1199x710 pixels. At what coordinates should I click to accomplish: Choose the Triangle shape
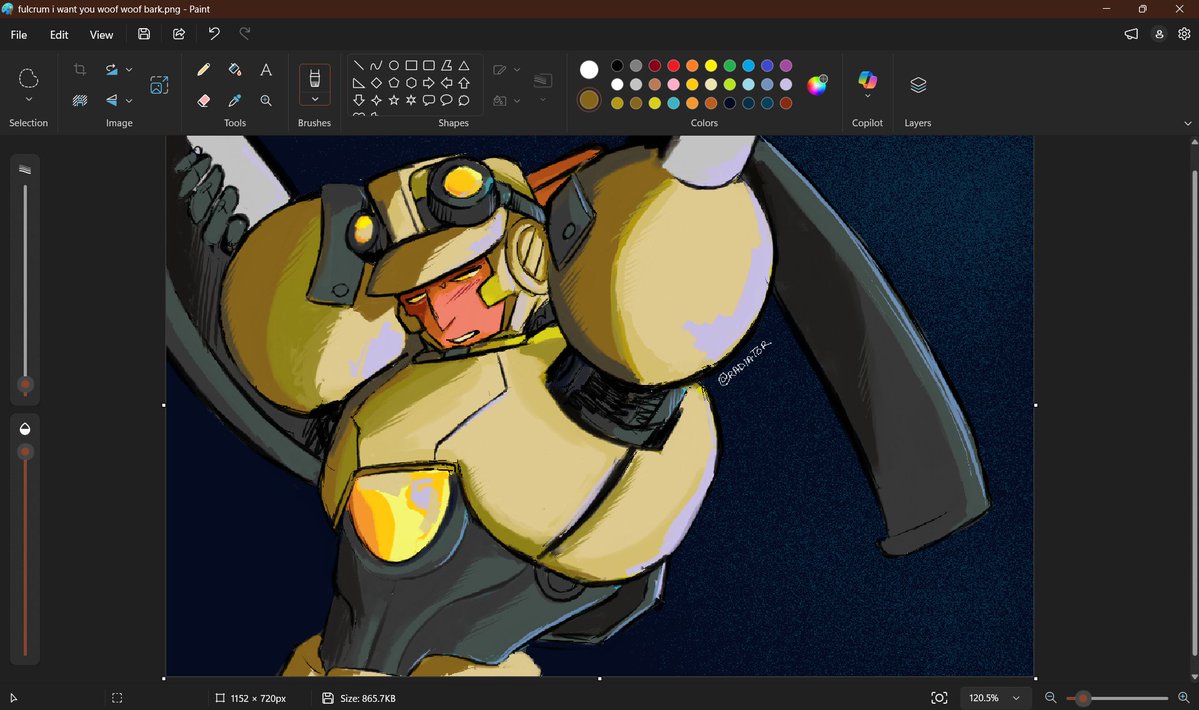463,66
